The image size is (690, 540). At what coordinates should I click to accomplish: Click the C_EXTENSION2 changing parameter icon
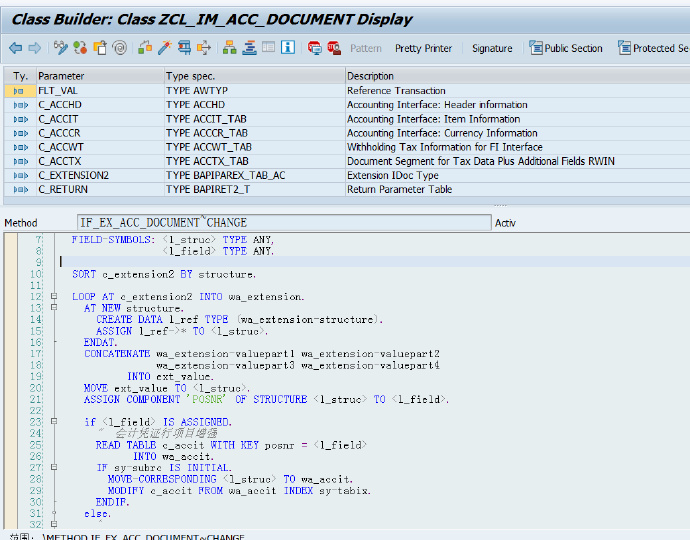click(x=21, y=176)
